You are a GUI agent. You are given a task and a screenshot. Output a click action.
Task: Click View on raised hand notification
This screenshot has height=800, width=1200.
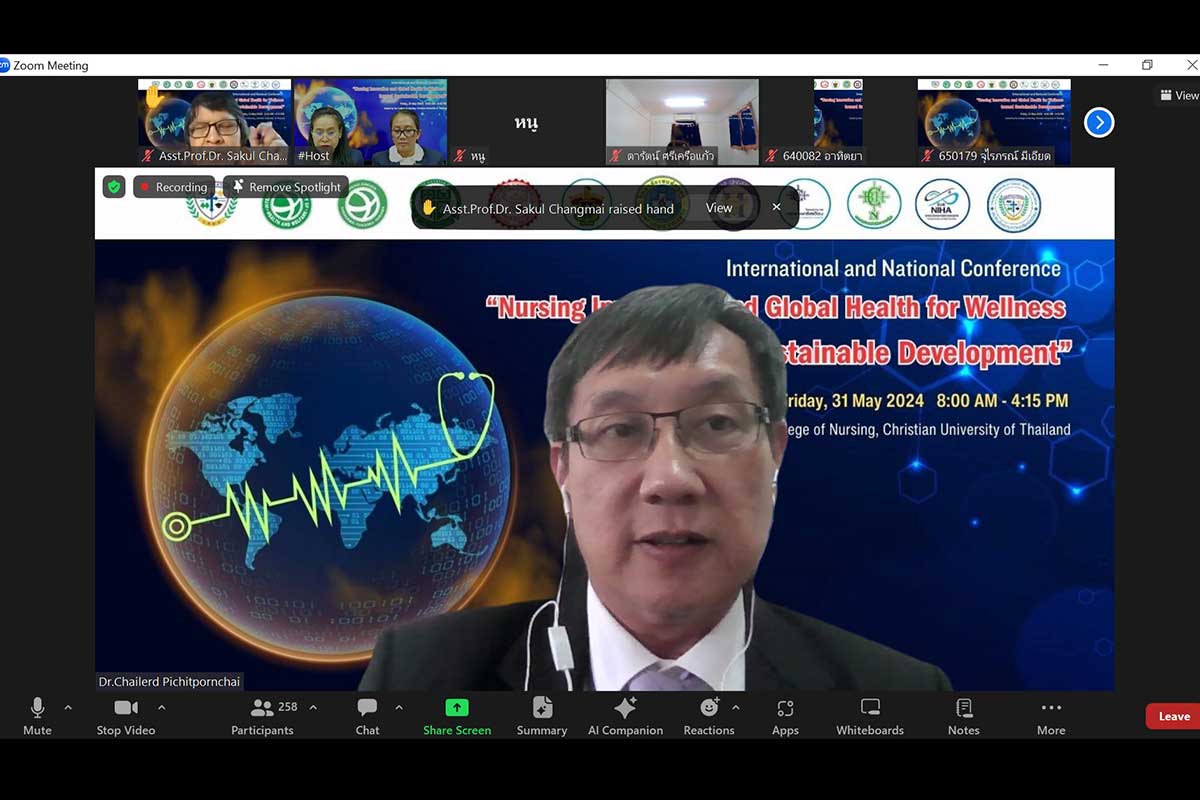click(719, 208)
